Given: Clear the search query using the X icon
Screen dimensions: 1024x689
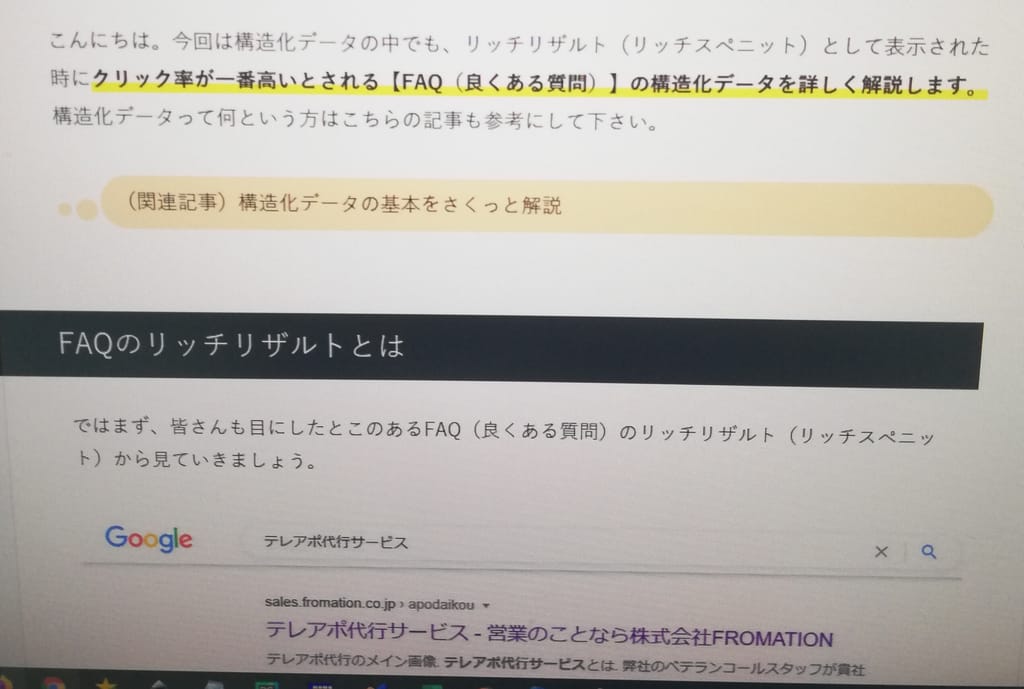Looking at the screenshot, I should click(882, 551).
